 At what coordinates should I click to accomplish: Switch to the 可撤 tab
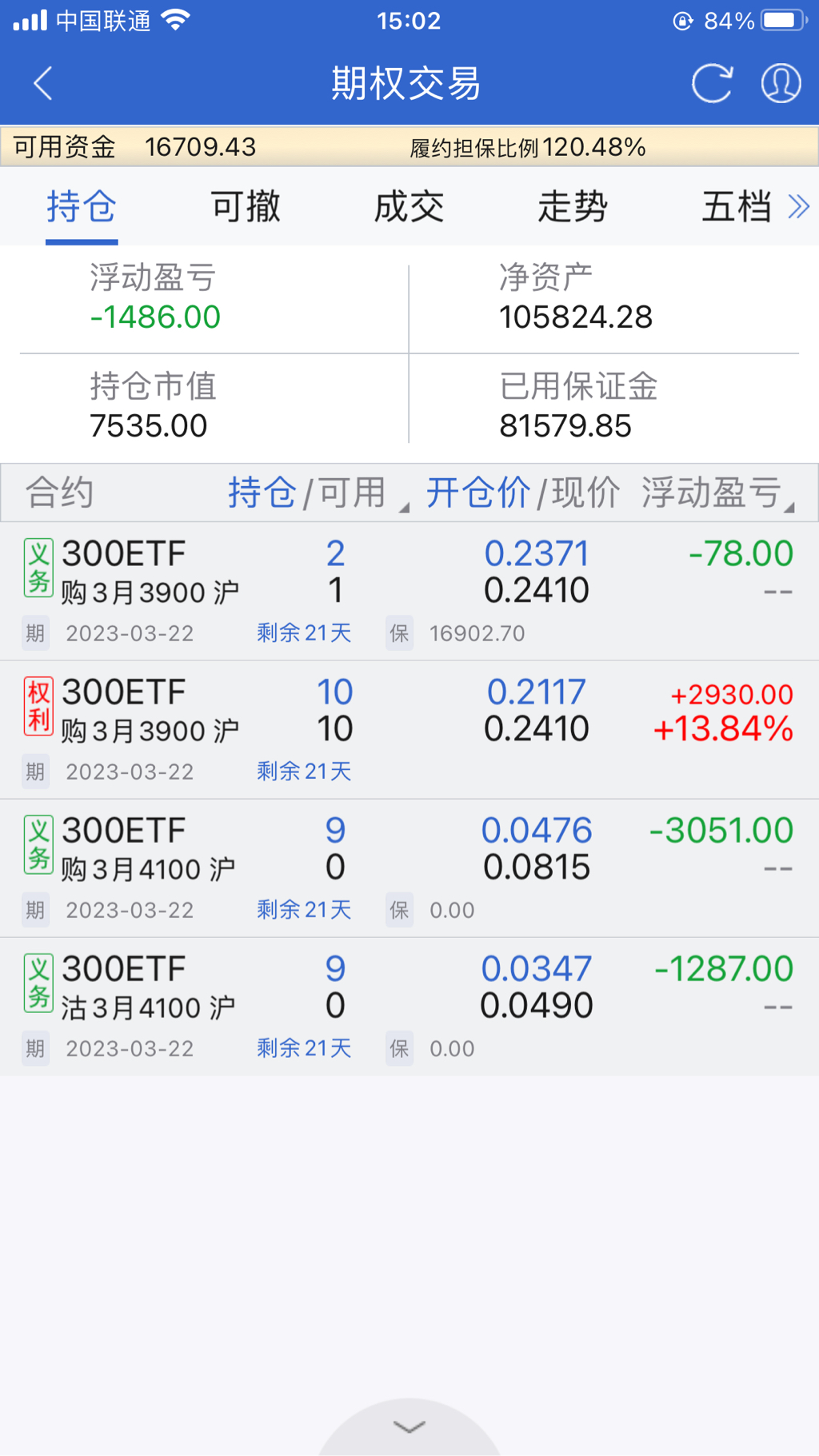(x=246, y=207)
